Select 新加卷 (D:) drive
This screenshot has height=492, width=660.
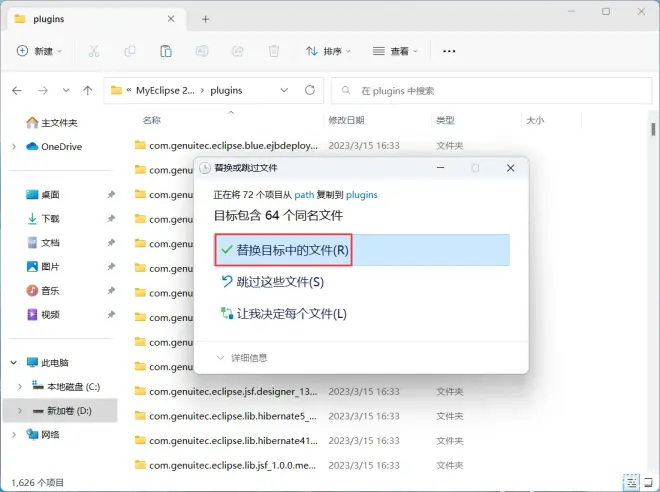[x=62, y=410]
